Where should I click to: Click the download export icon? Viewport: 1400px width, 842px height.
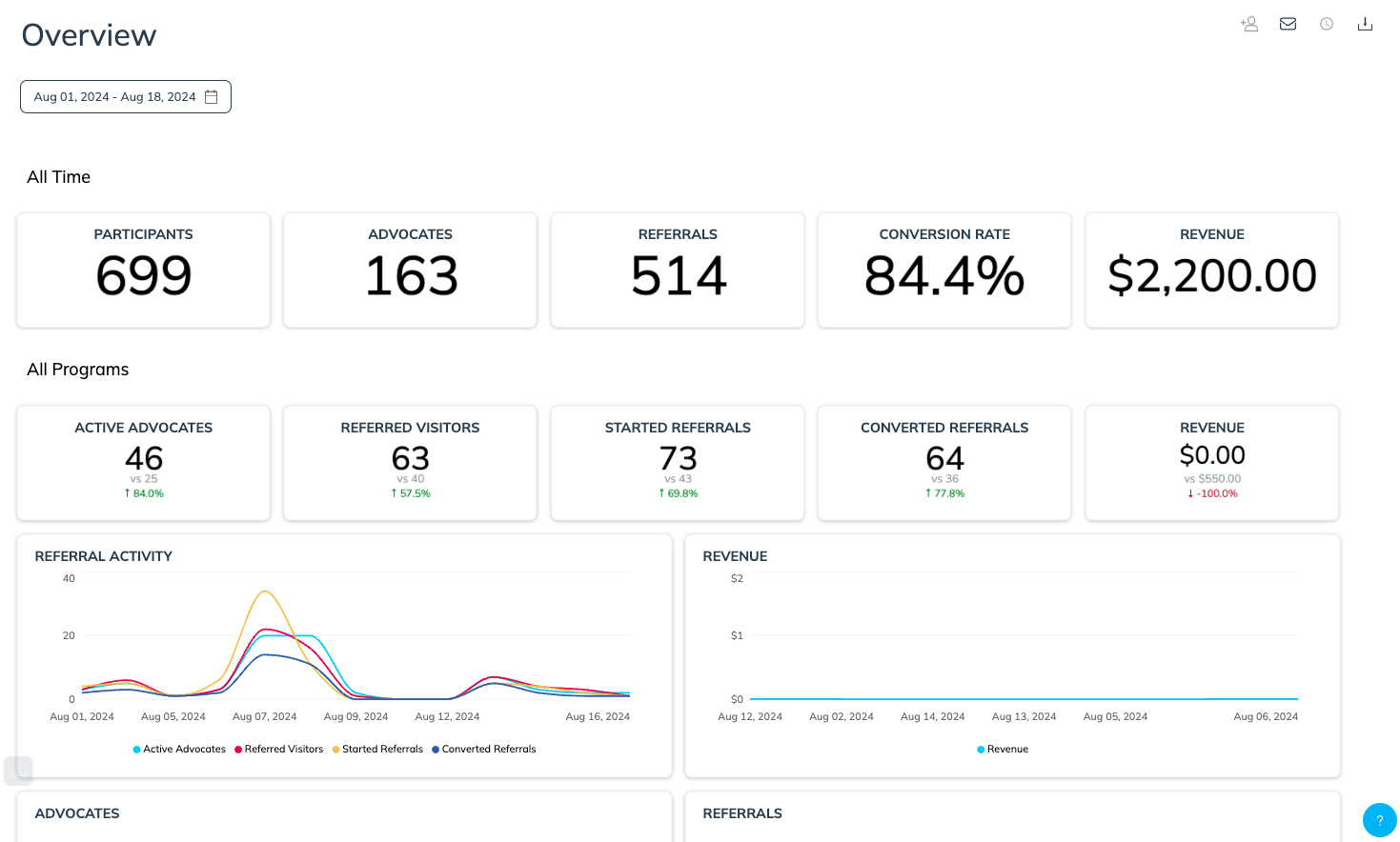point(1365,24)
